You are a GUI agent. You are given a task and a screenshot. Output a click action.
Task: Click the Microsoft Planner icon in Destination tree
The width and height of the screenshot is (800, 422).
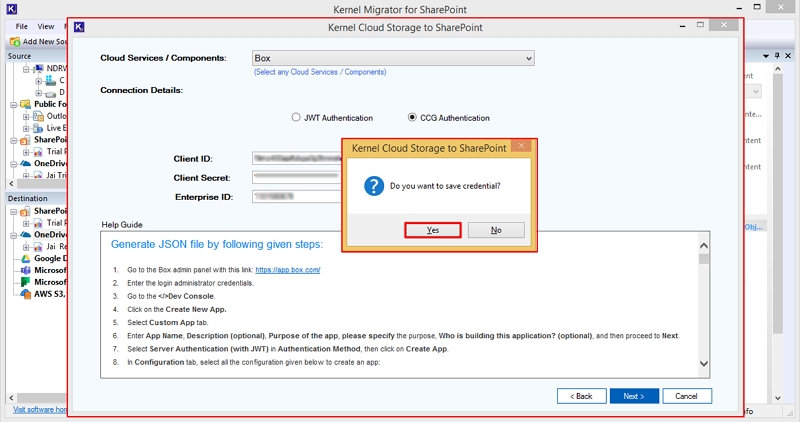pos(26,282)
